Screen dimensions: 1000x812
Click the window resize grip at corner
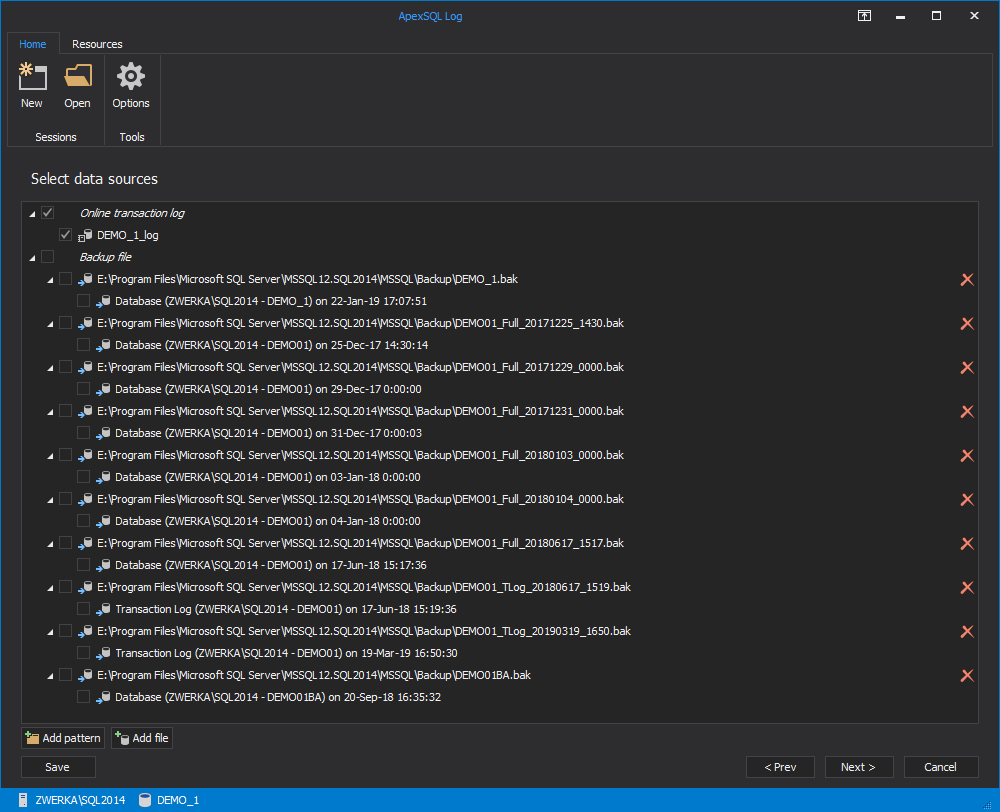point(988,805)
